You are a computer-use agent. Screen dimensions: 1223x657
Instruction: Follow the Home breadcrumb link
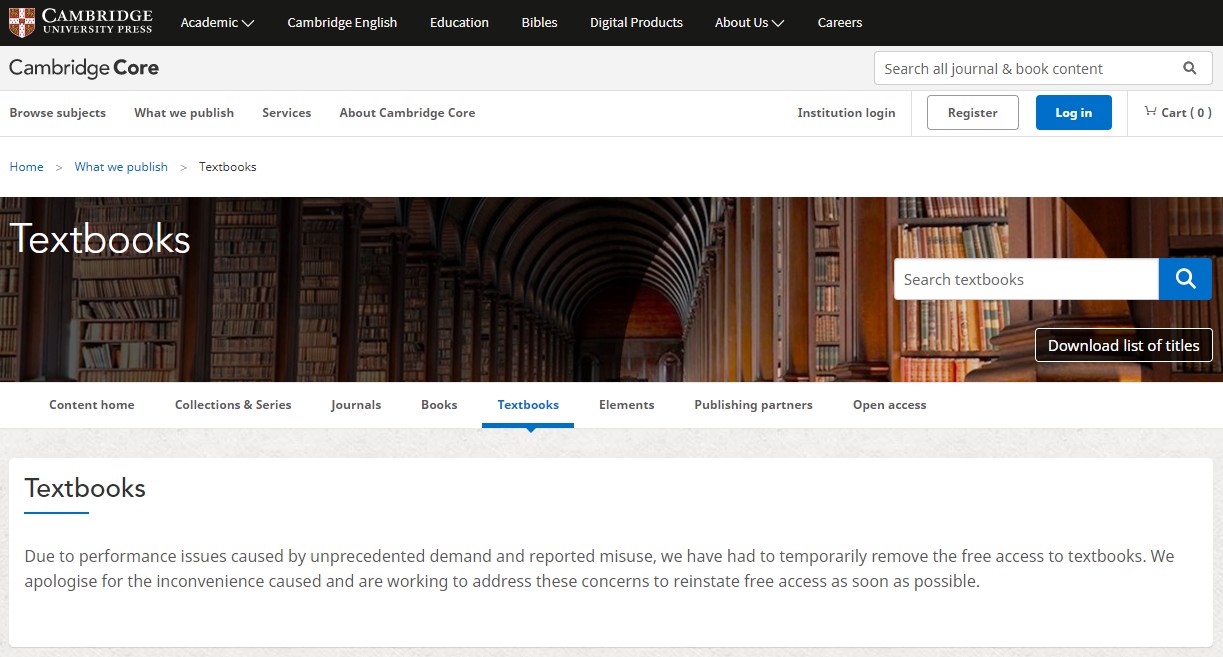26,167
